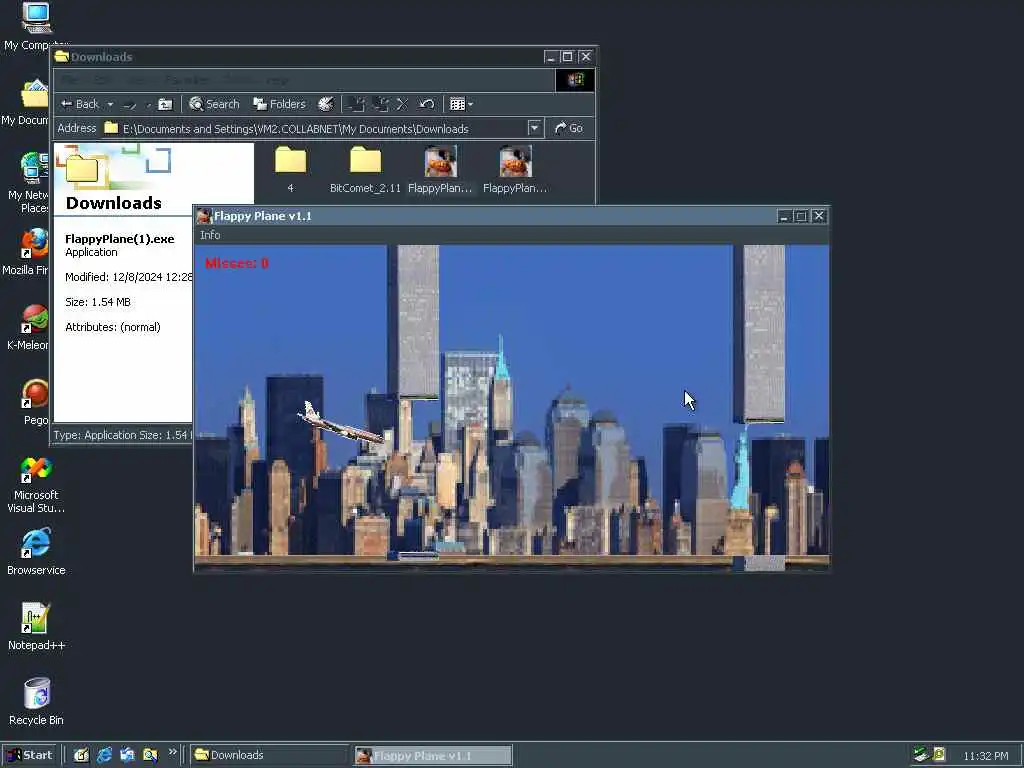Click the Downloads window title bar folder icon
The height and width of the screenshot is (768, 1024).
(x=62, y=57)
